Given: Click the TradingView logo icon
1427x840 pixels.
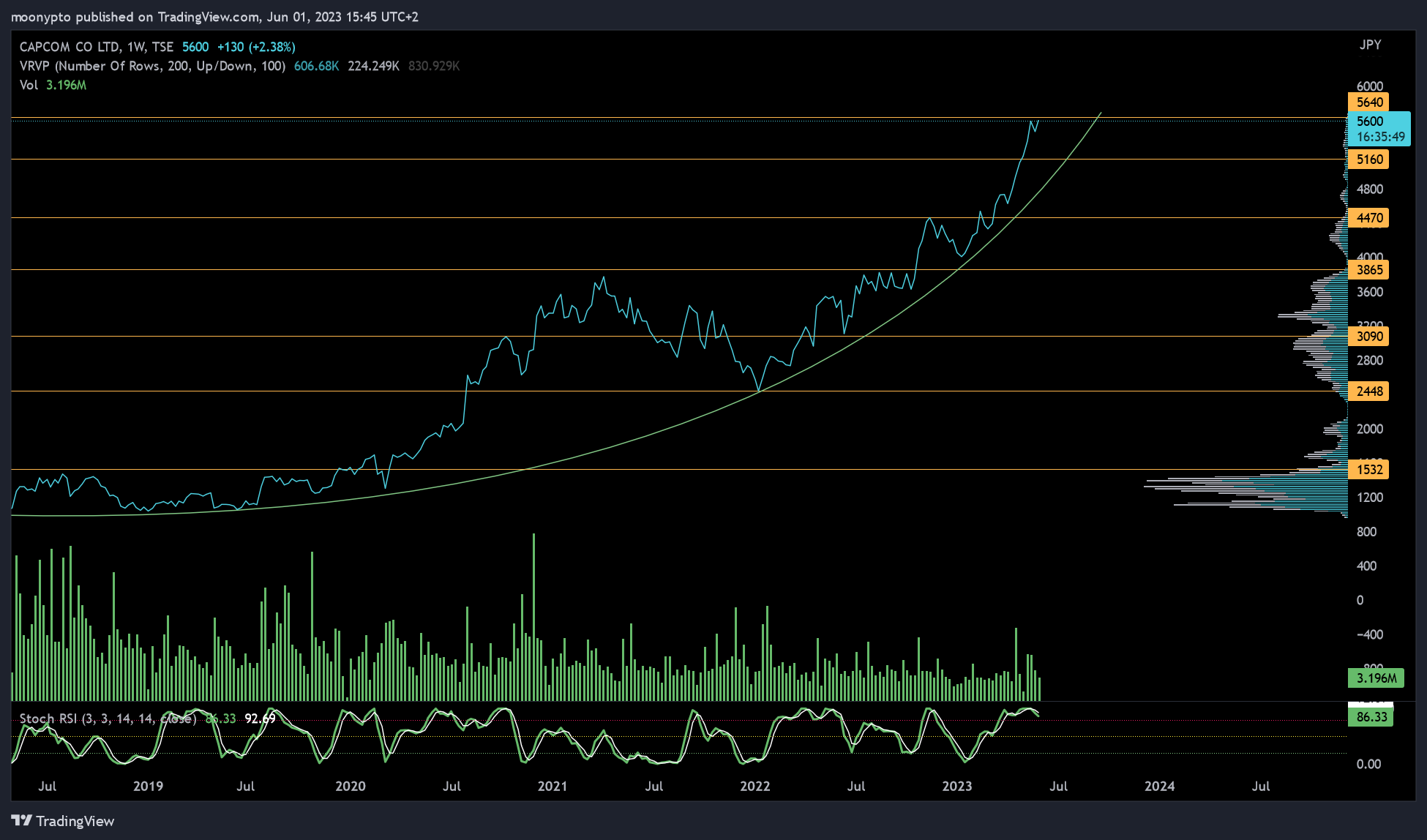Looking at the screenshot, I should tap(21, 820).
